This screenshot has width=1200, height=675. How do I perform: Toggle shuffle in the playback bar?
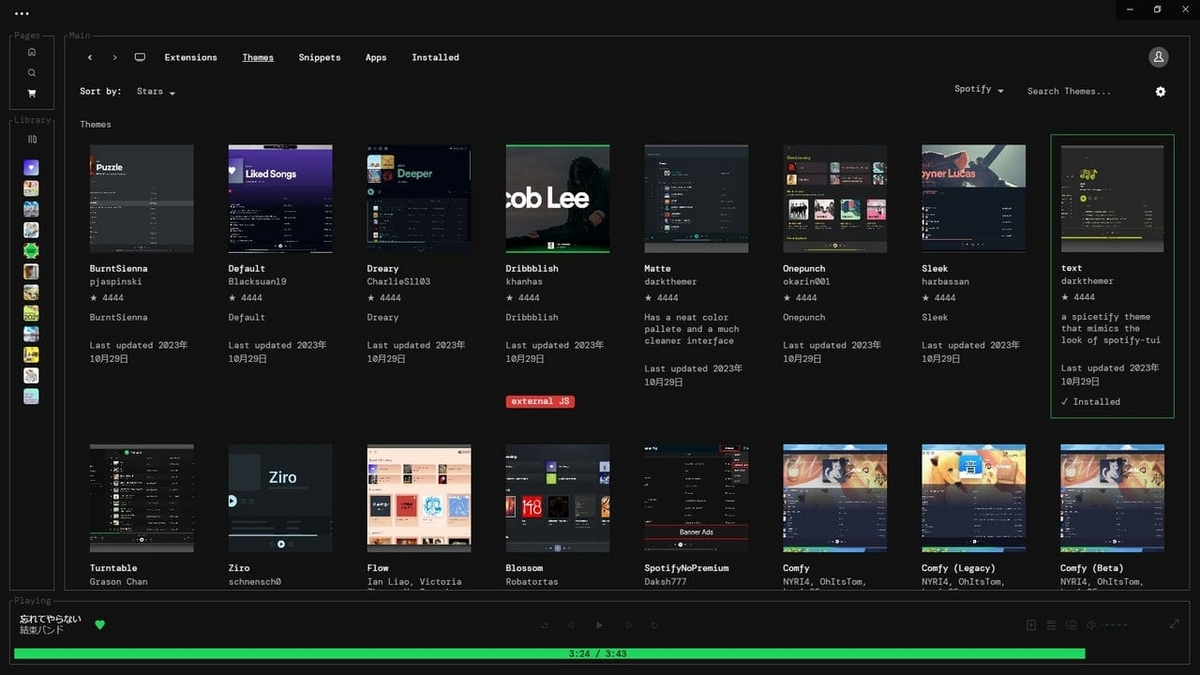(543, 624)
